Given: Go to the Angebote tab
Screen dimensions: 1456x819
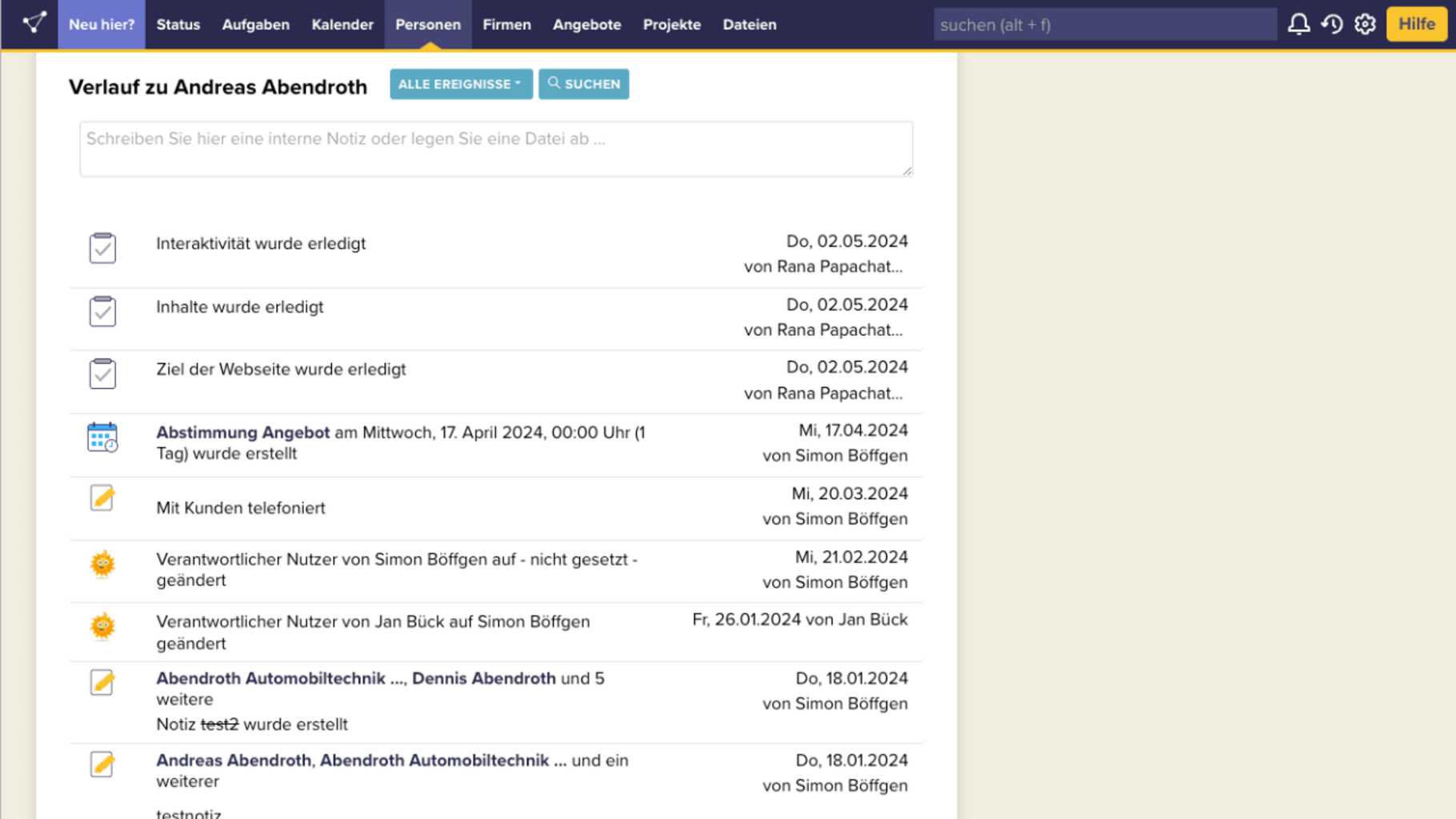Looking at the screenshot, I should point(586,25).
